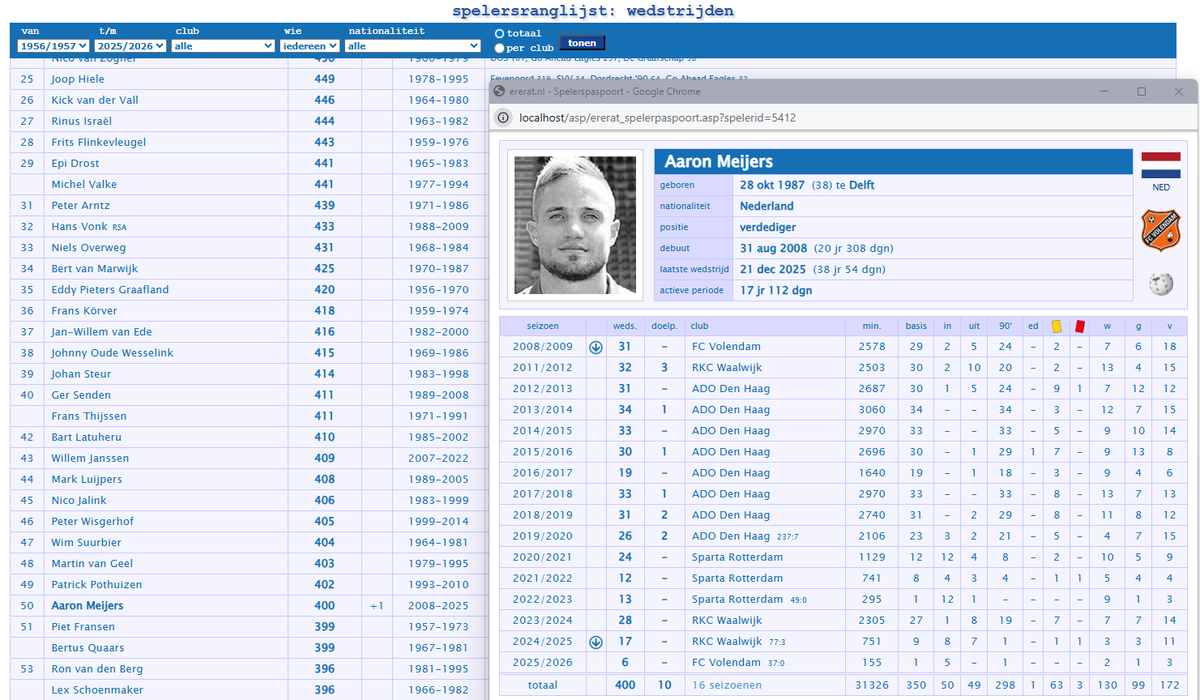Open Piet Fransen's player entry
The width and height of the screenshot is (1200, 700).
(x=85, y=627)
